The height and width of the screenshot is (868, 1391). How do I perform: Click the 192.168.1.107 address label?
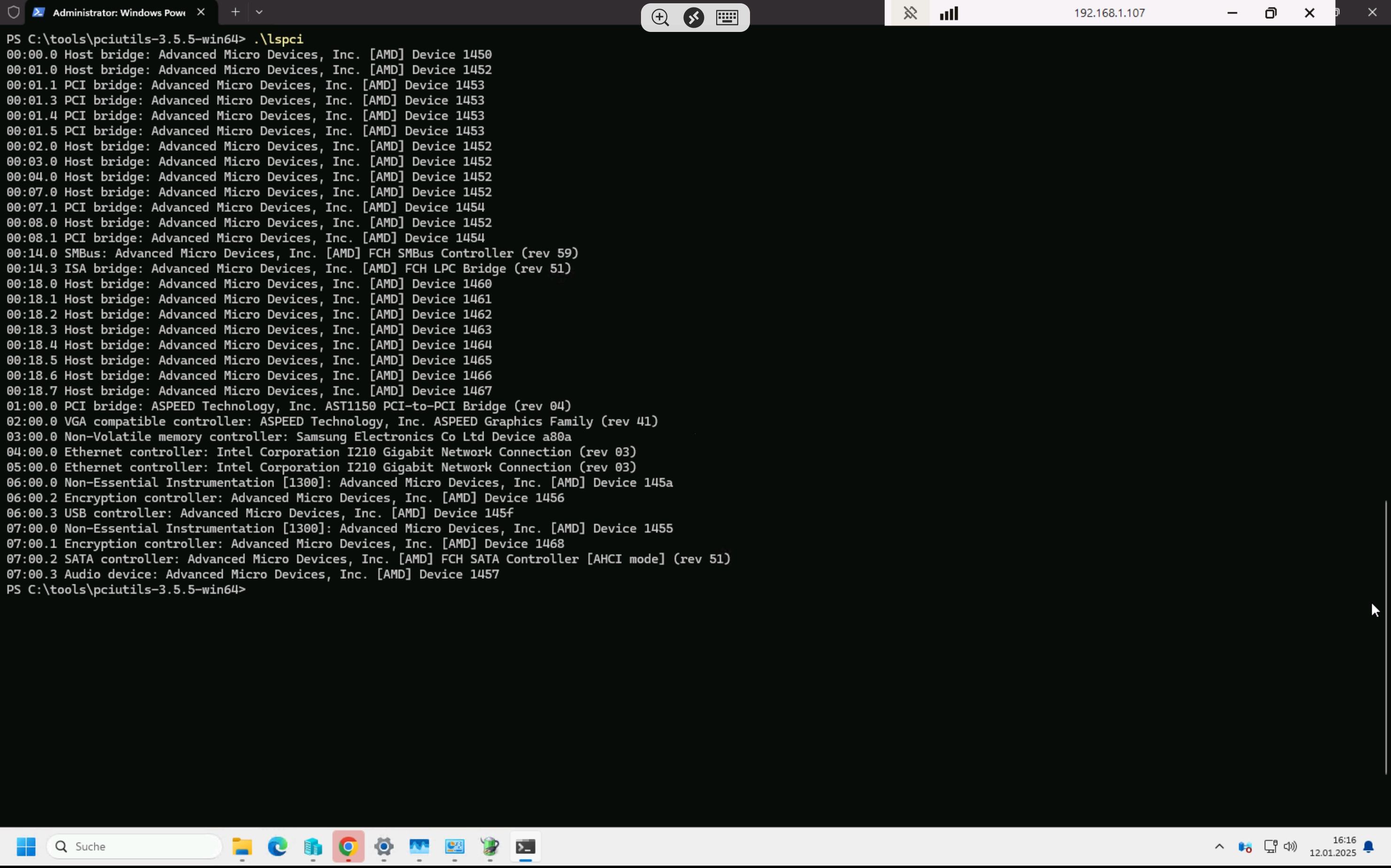[x=1110, y=13]
